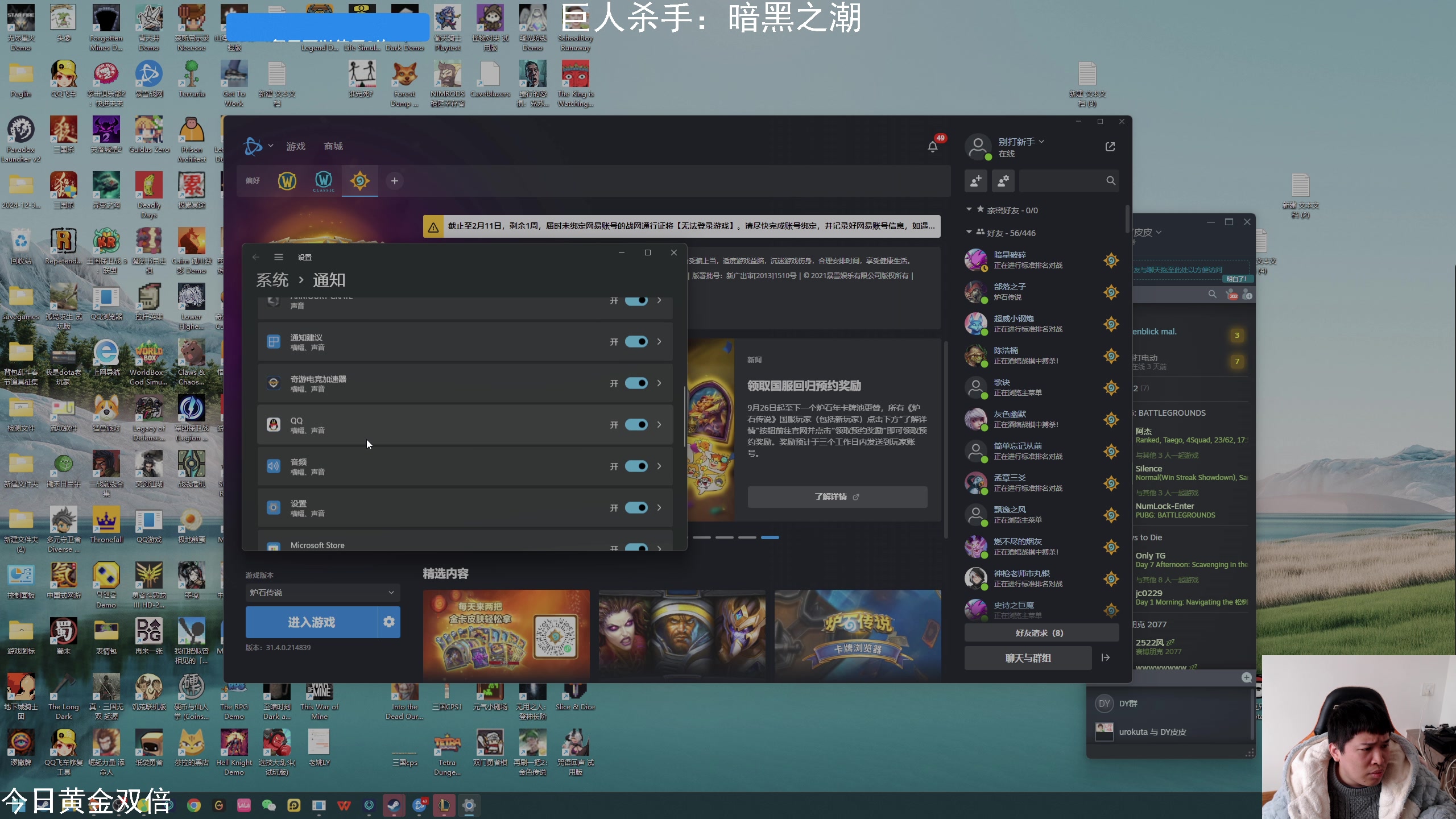
Task: Click the Steam friends add plus icon
Action: click(1247, 295)
